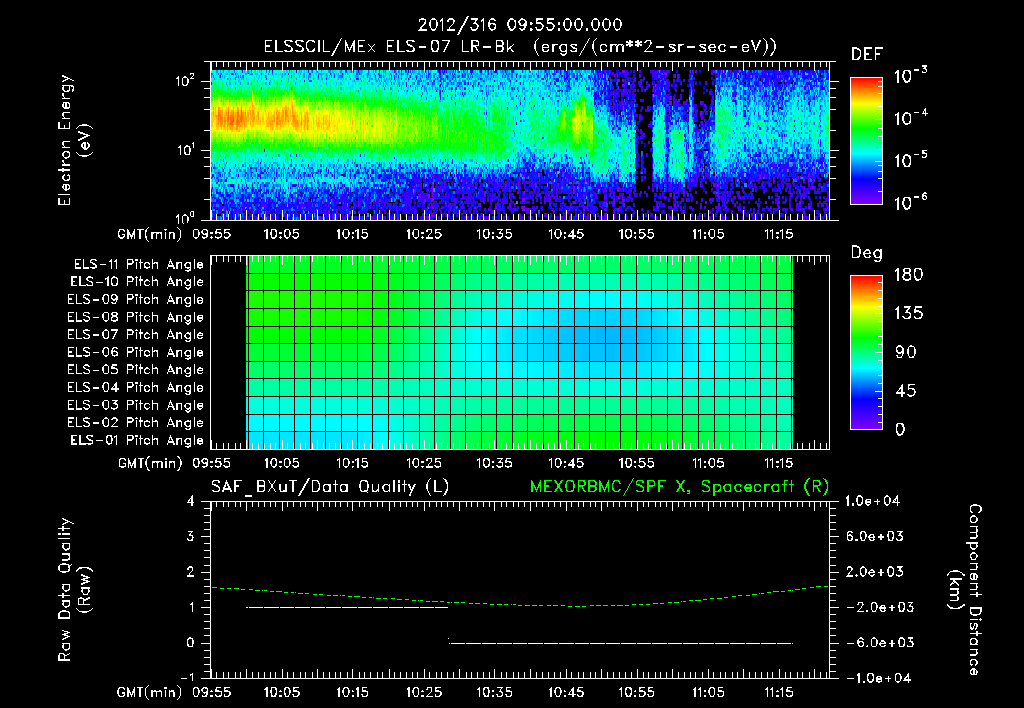Select the ELS-10 Pitch Angle row label
Image resolution: width=1024 pixels, height=708 pixels.
point(136,282)
